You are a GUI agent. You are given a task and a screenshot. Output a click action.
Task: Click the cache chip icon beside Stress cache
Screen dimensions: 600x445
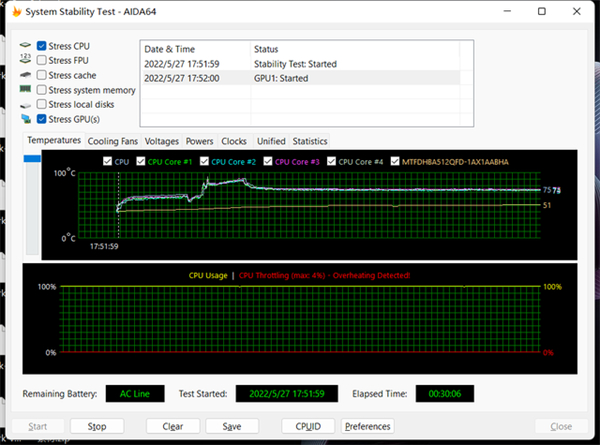tap(25, 75)
